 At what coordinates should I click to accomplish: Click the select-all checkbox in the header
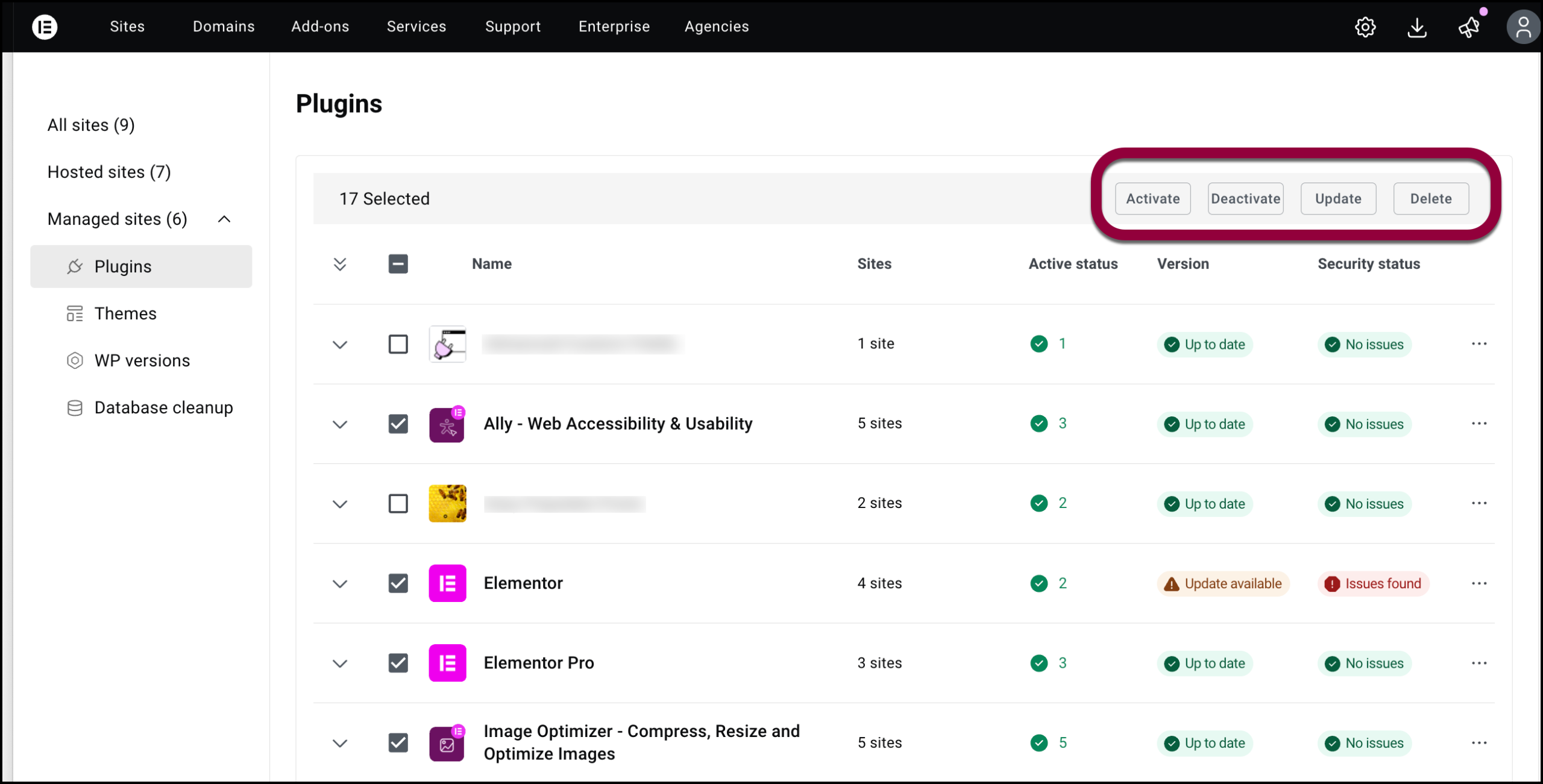(x=398, y=263)
